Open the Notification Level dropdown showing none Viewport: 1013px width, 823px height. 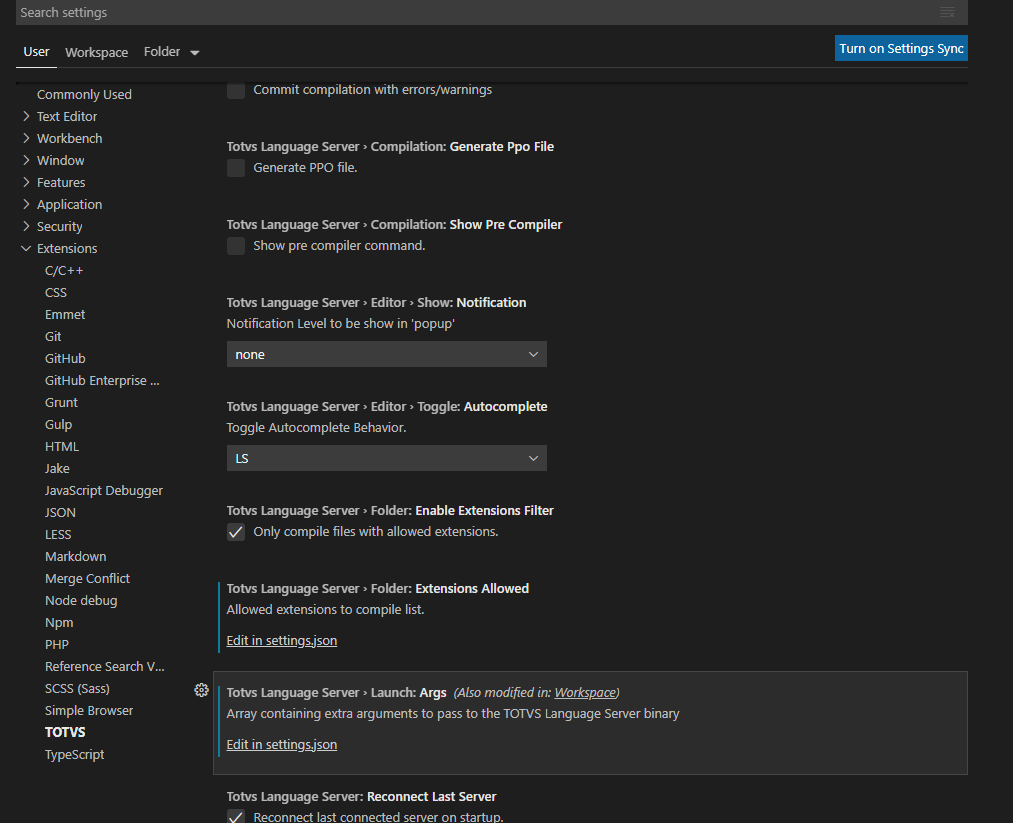[386, 354]
